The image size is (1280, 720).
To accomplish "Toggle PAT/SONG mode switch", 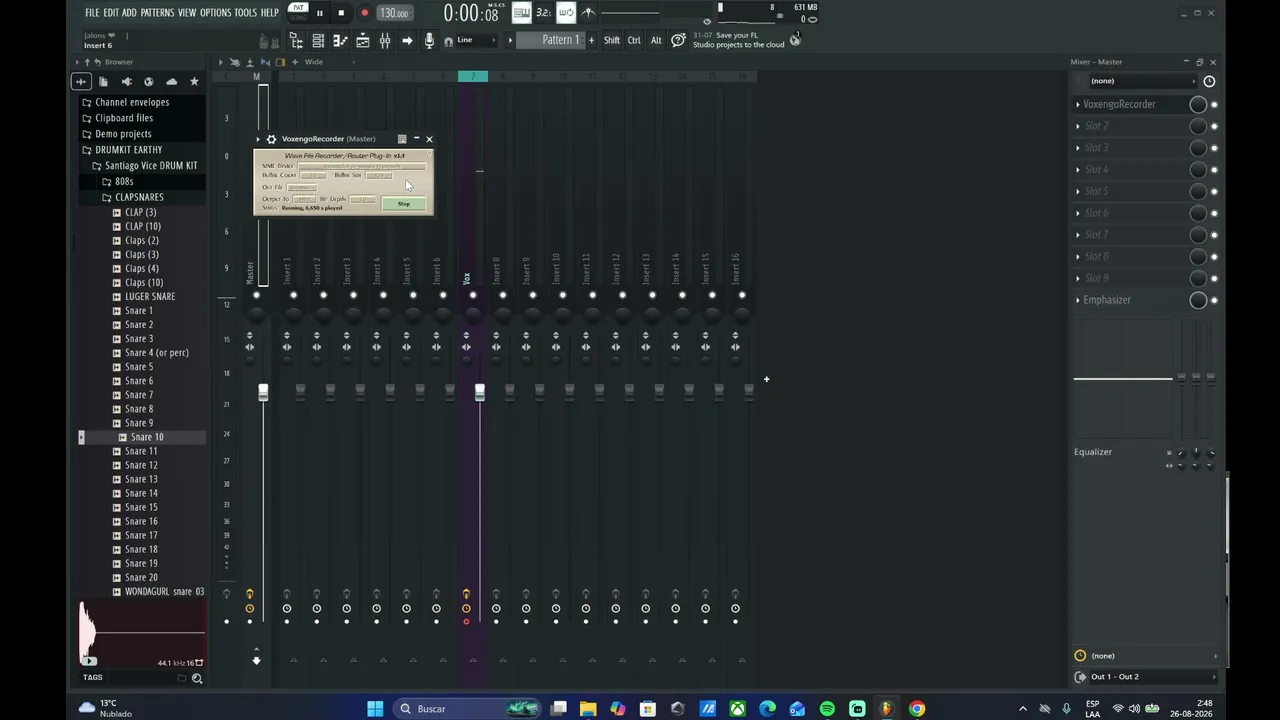I will point(298,12).
